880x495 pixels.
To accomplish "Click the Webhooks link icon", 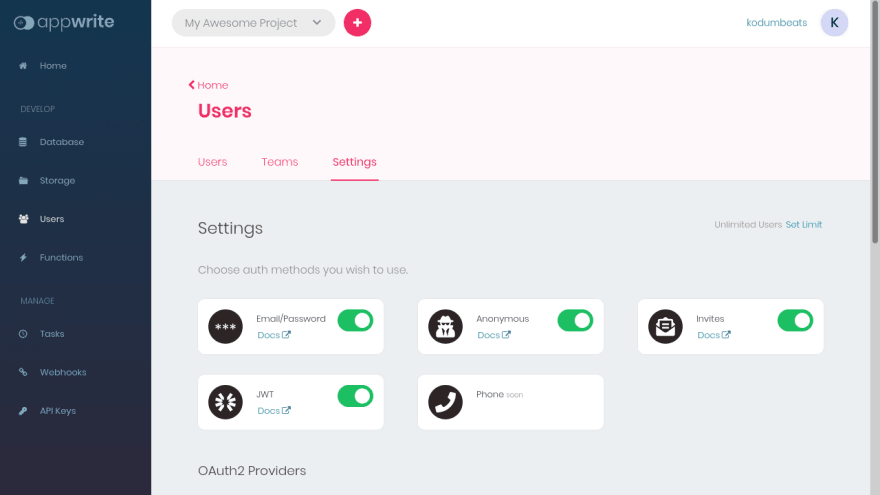I will coord(23,372).
